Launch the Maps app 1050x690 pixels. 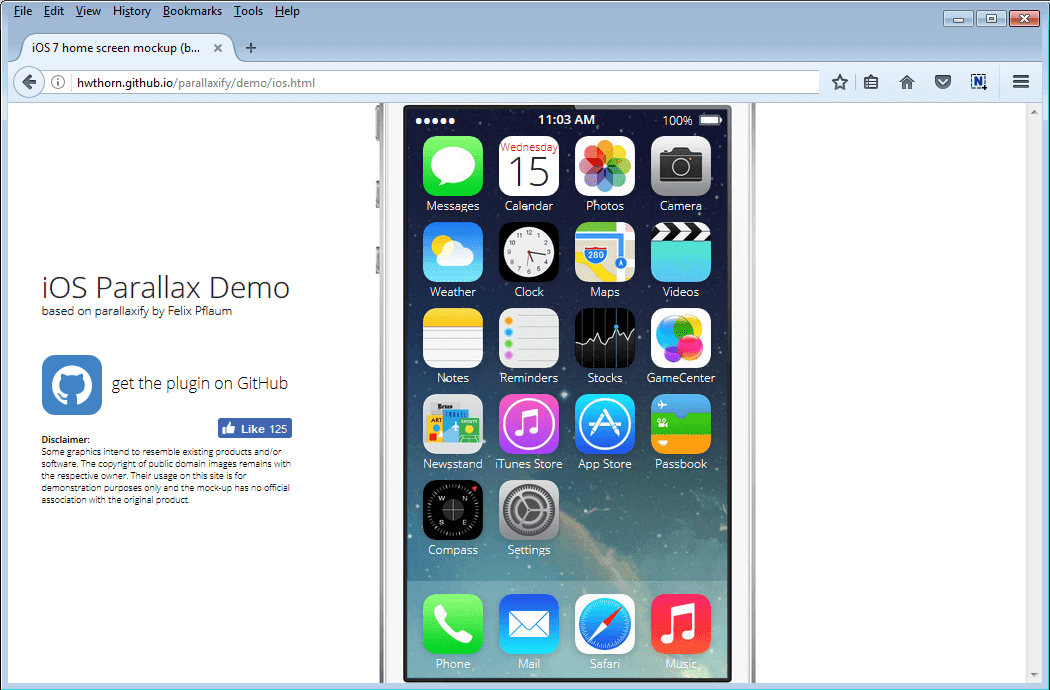coord(605,251)
